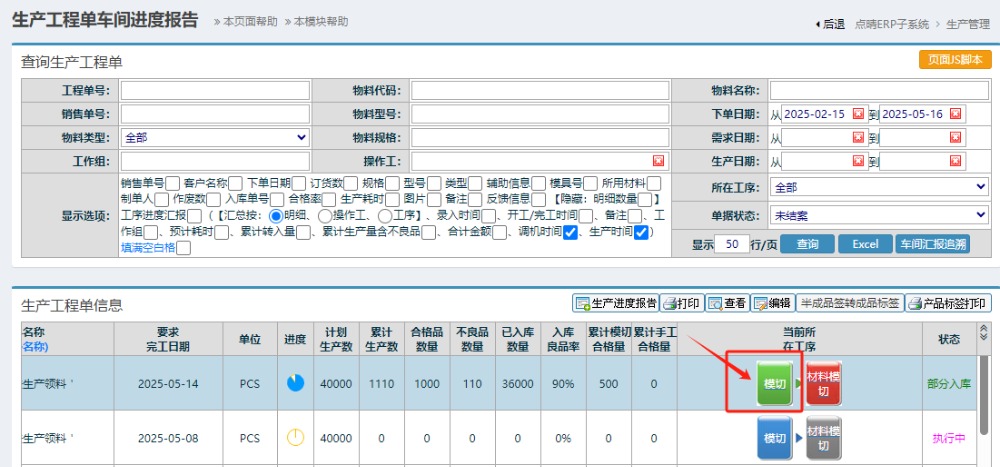Select the 操作工 summary radio button

click(324, 215)
